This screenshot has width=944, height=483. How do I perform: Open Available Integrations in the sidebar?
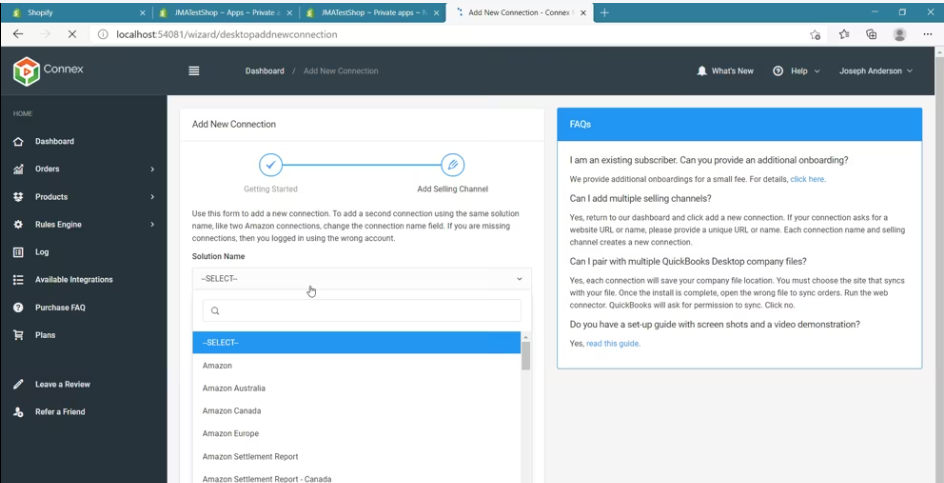tap(73, 280)
